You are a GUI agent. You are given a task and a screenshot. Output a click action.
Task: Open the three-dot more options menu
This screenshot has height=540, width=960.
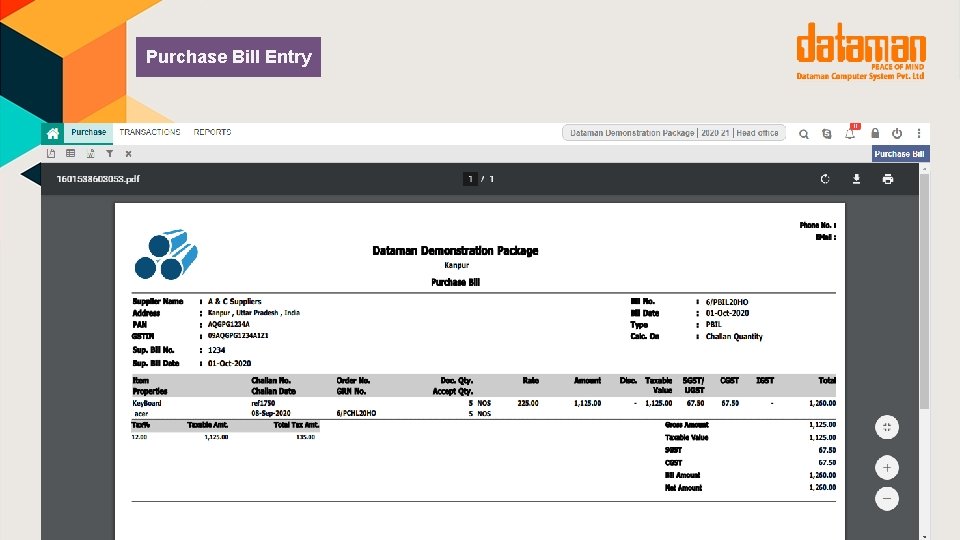(919, 133)
